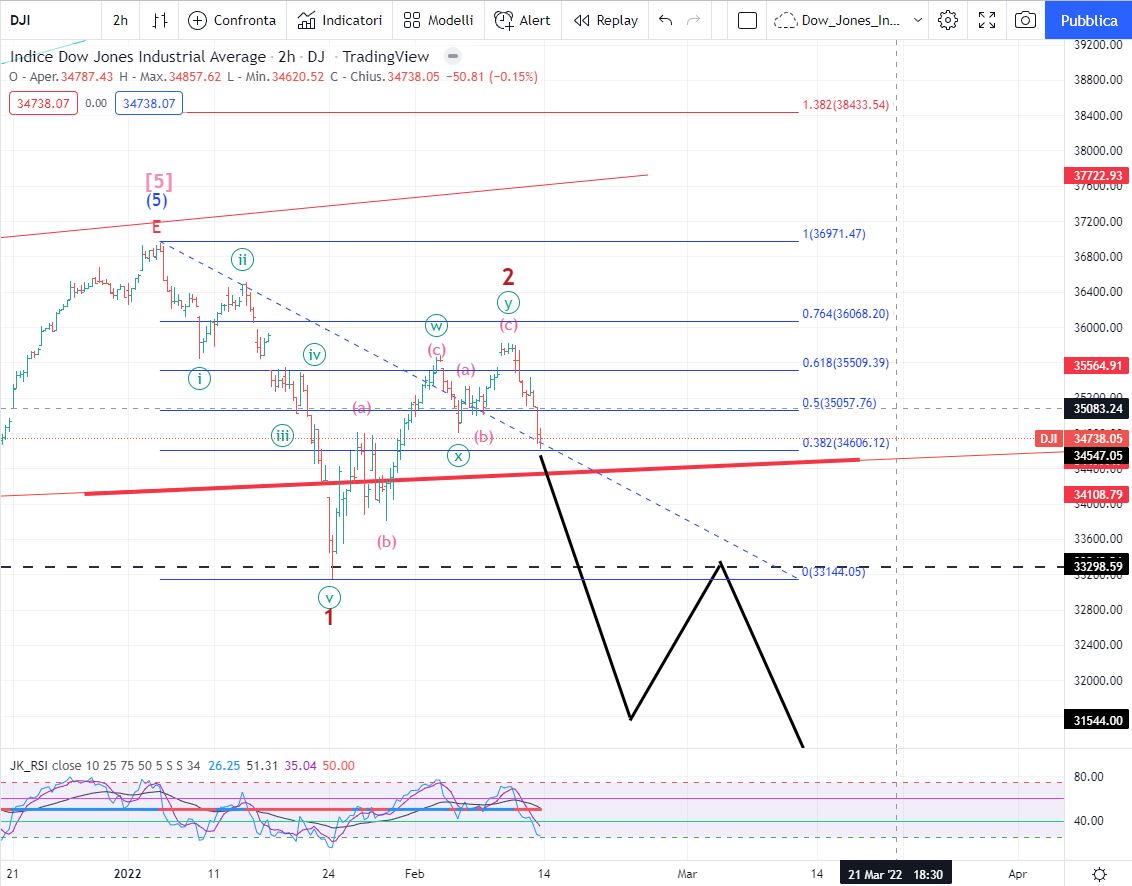Screen dimensions: 1132x886
Task: Take a chart snapshot with camera icon
Action: click(1025, 20)
